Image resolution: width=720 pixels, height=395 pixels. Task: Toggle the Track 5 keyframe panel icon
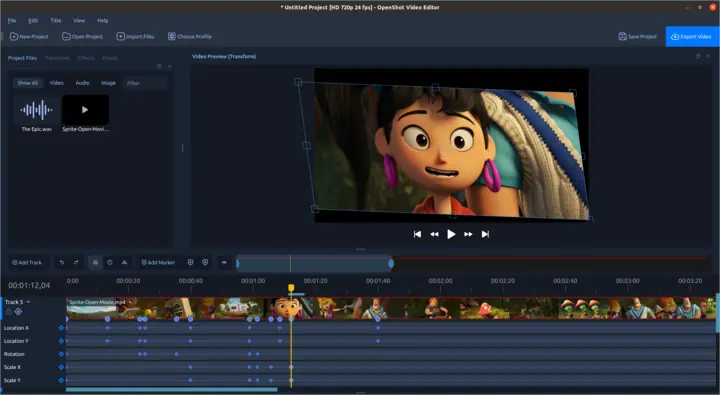(18, 311)
